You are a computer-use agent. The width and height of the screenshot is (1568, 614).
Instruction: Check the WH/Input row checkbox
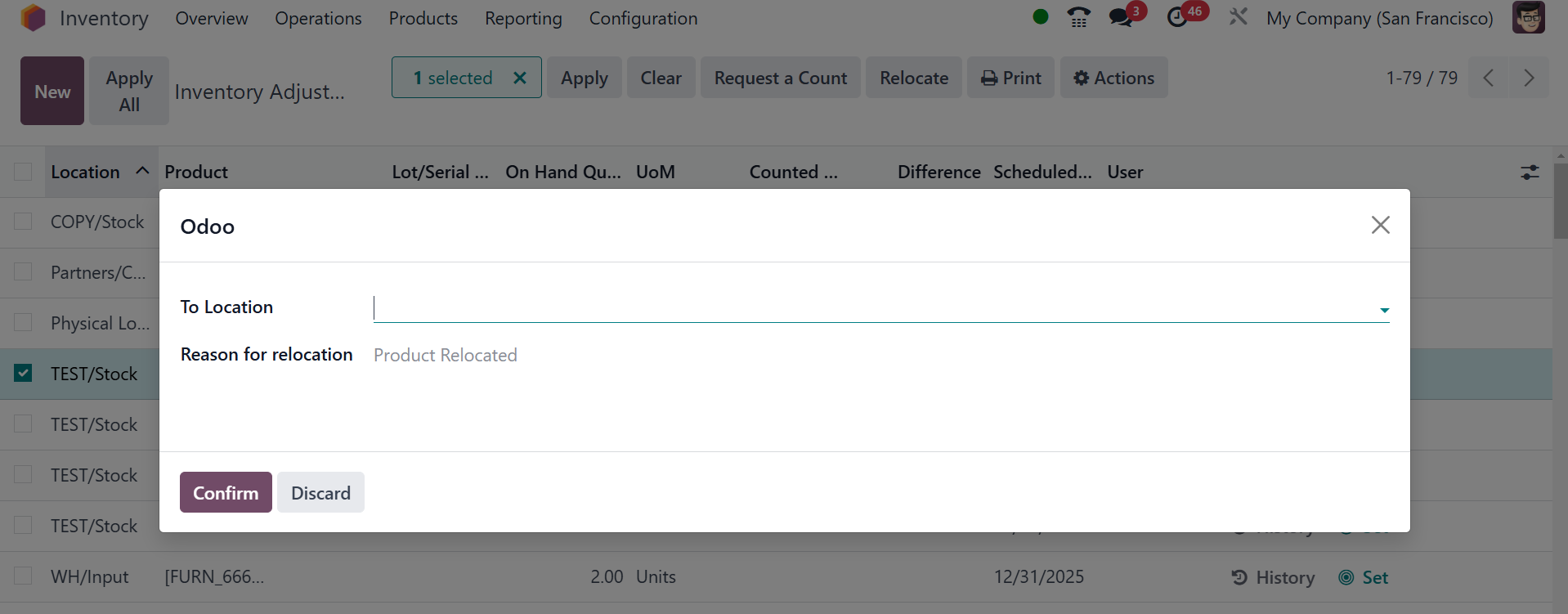coord(23,576)
